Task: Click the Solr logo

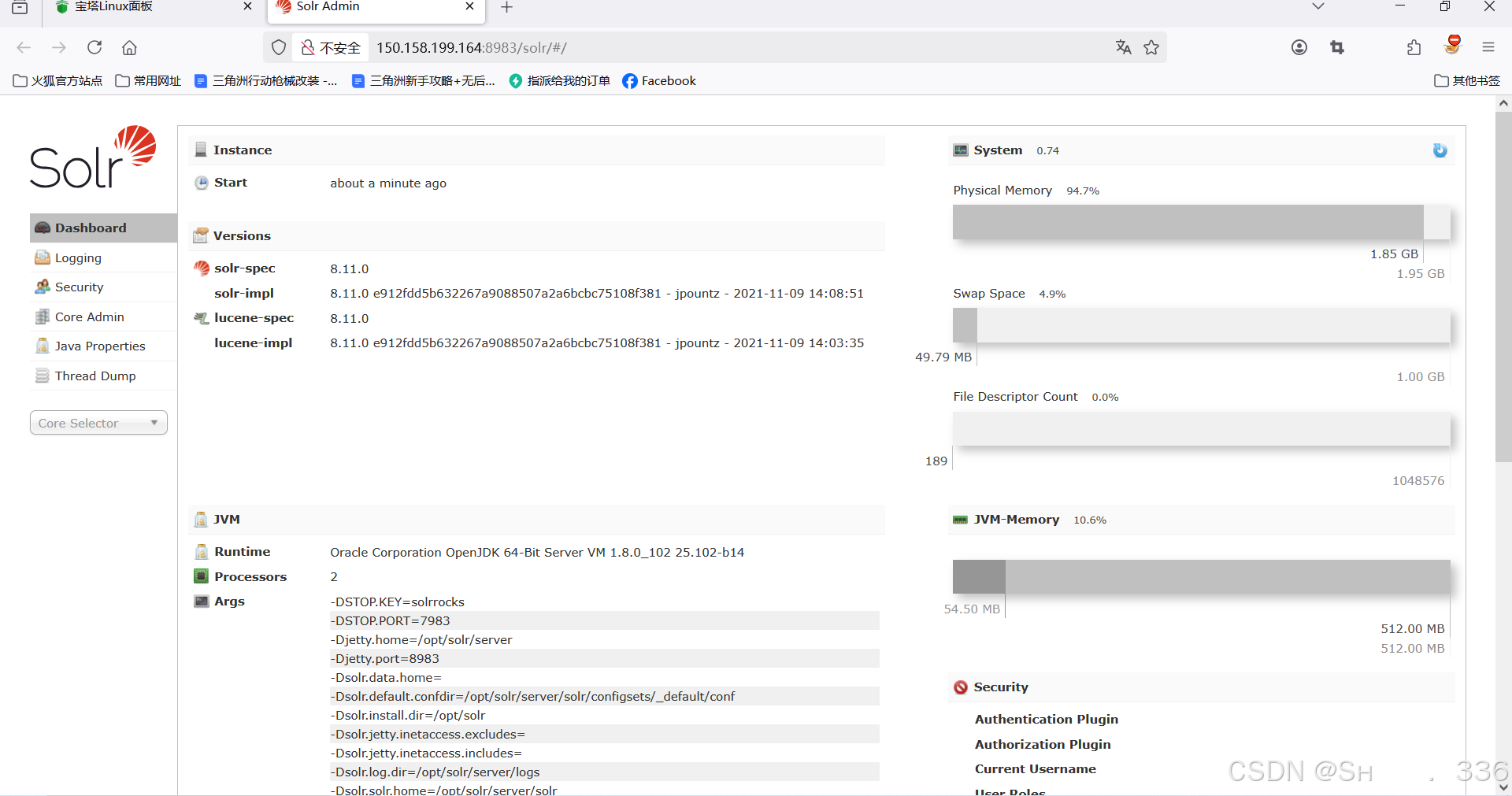Action: (93, 157)
